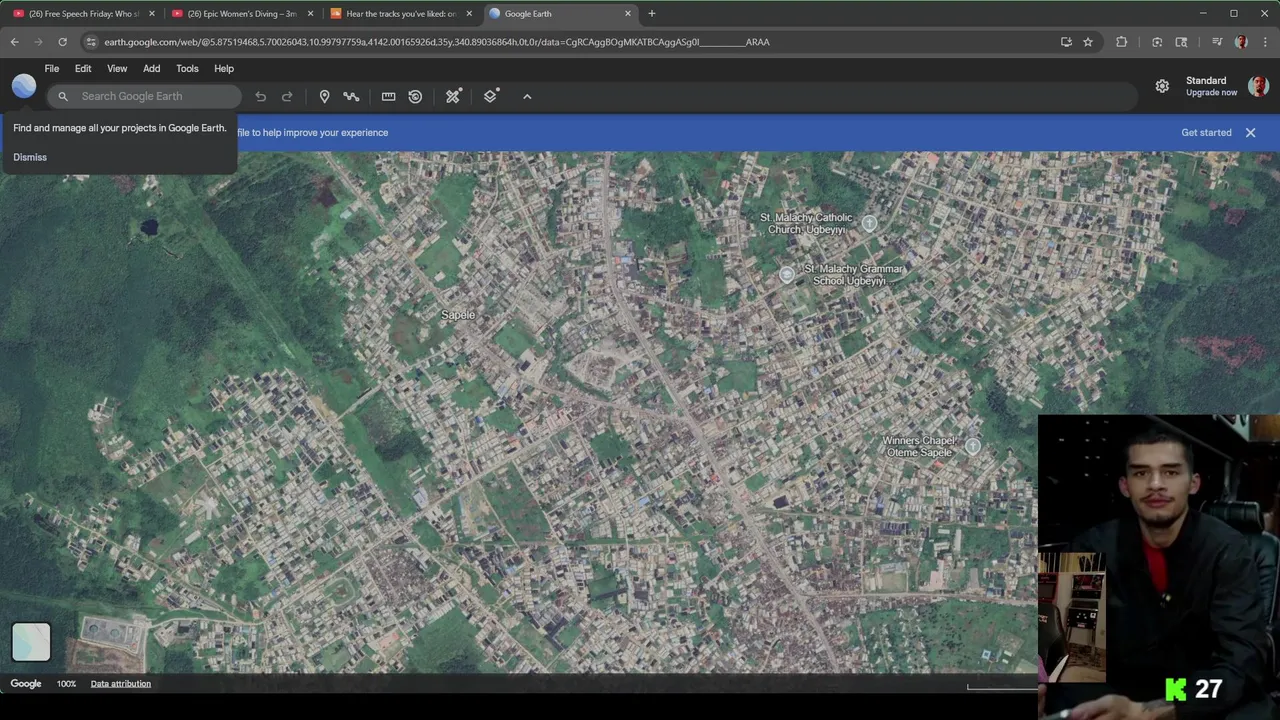
Task: Close the Hear the tracks tab
Action: 469,14
